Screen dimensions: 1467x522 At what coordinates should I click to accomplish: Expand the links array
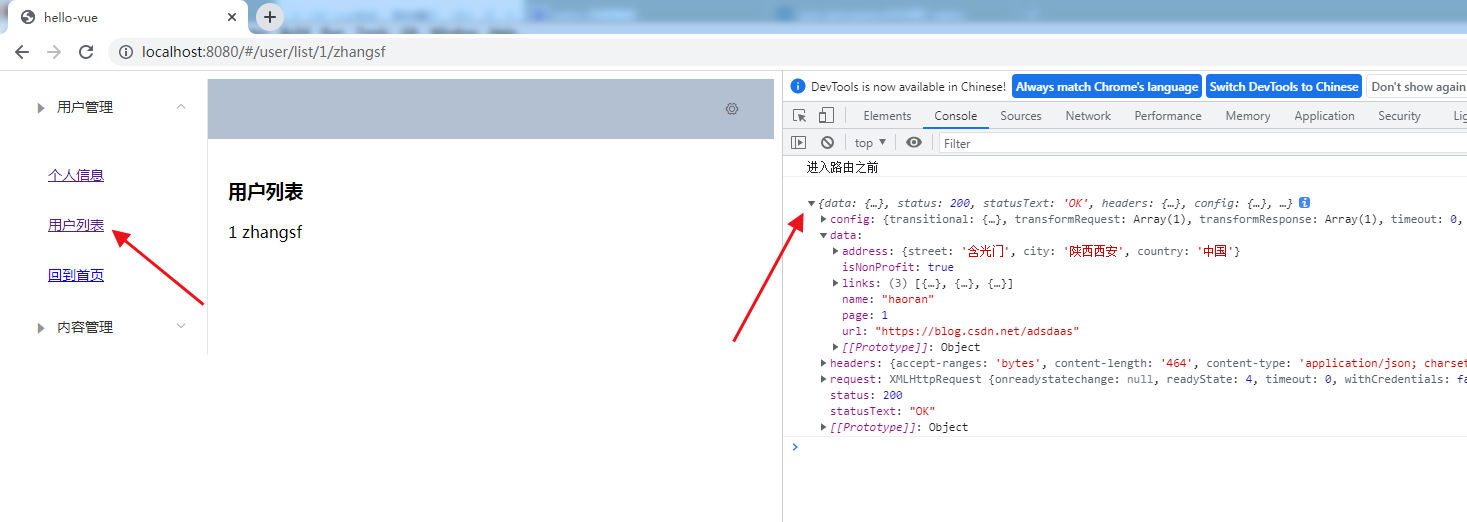[836, 283]
